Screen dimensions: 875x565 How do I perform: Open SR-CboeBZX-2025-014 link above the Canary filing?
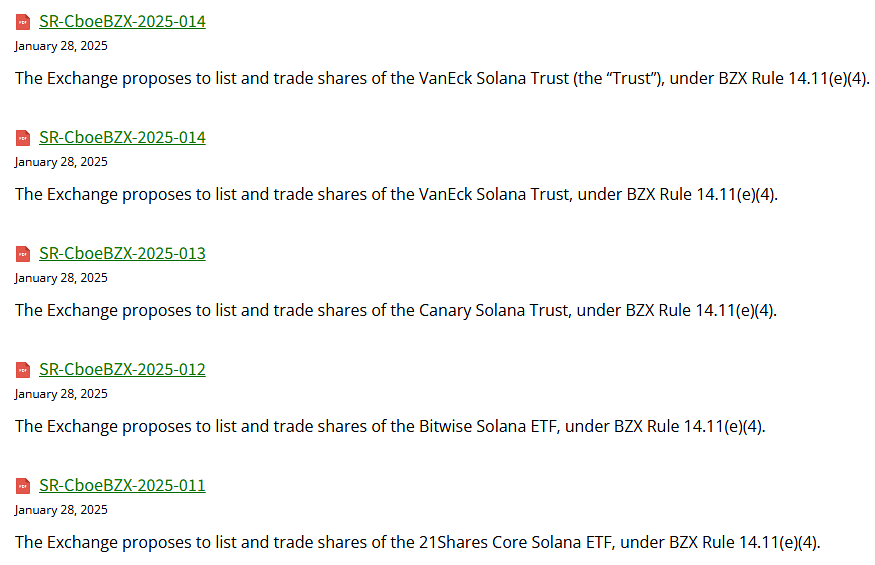[122, 138]
